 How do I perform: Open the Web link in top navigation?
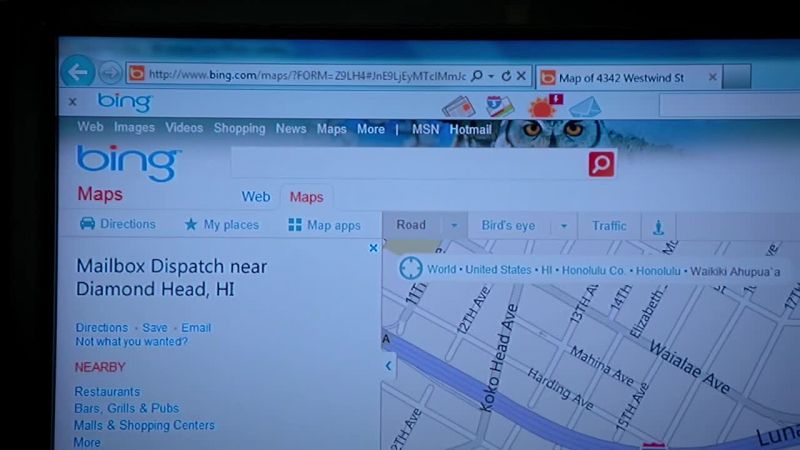[90, 127]
